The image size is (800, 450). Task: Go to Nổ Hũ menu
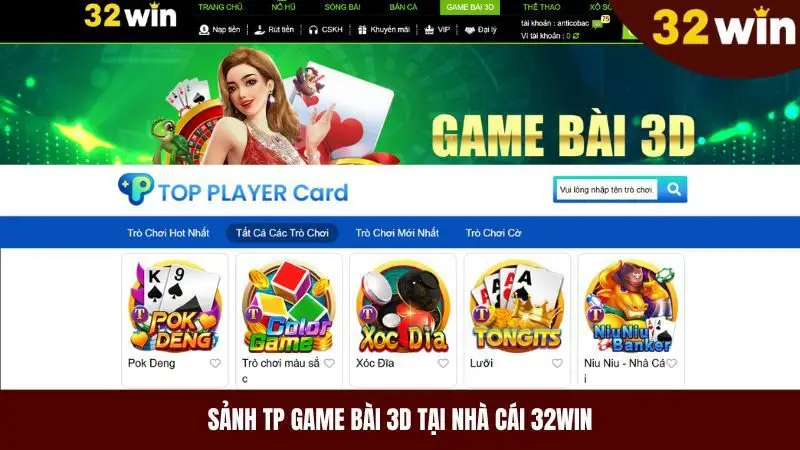tap(283, 7)
